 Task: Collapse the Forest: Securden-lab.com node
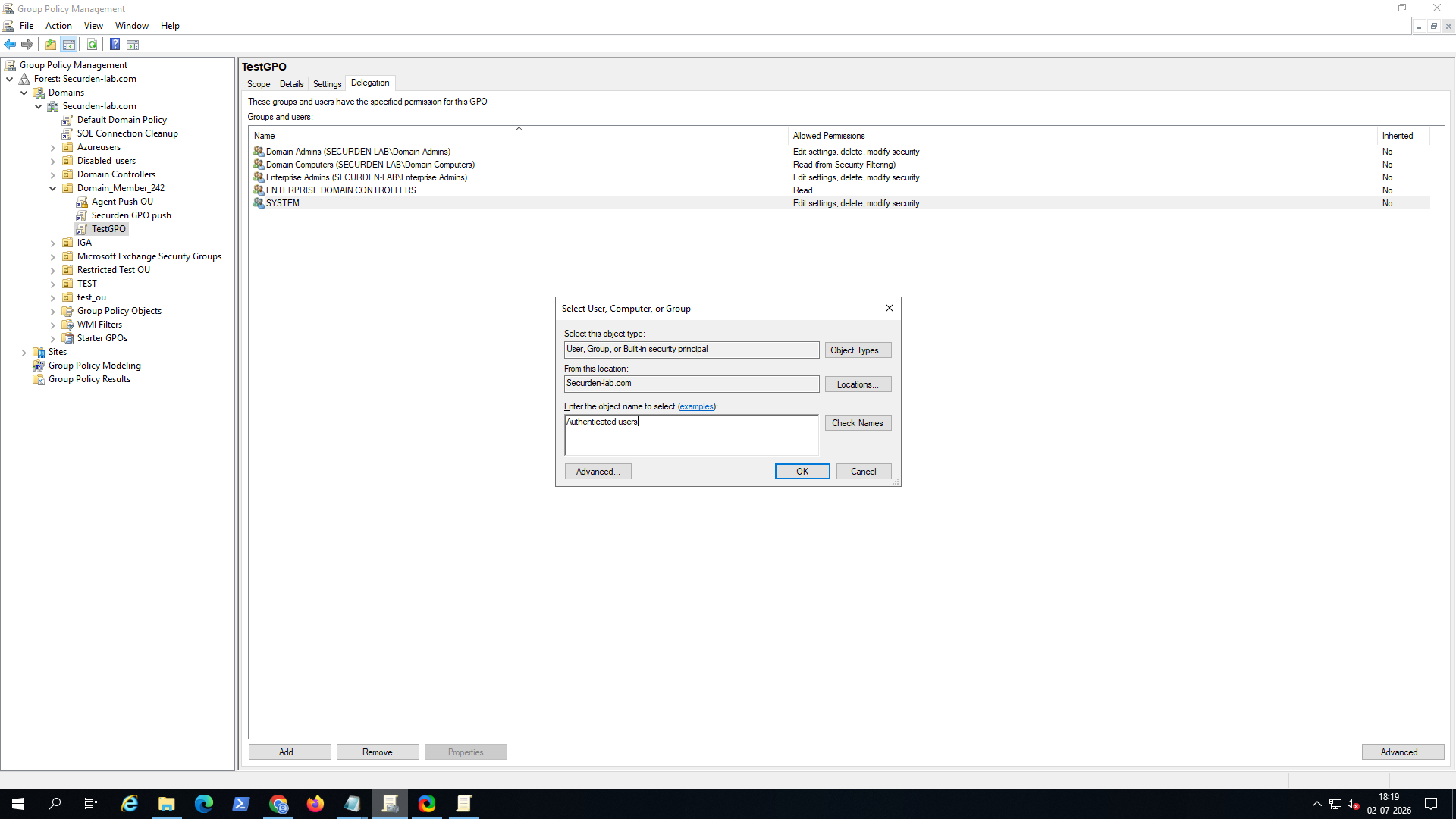[x=10, y=79]
